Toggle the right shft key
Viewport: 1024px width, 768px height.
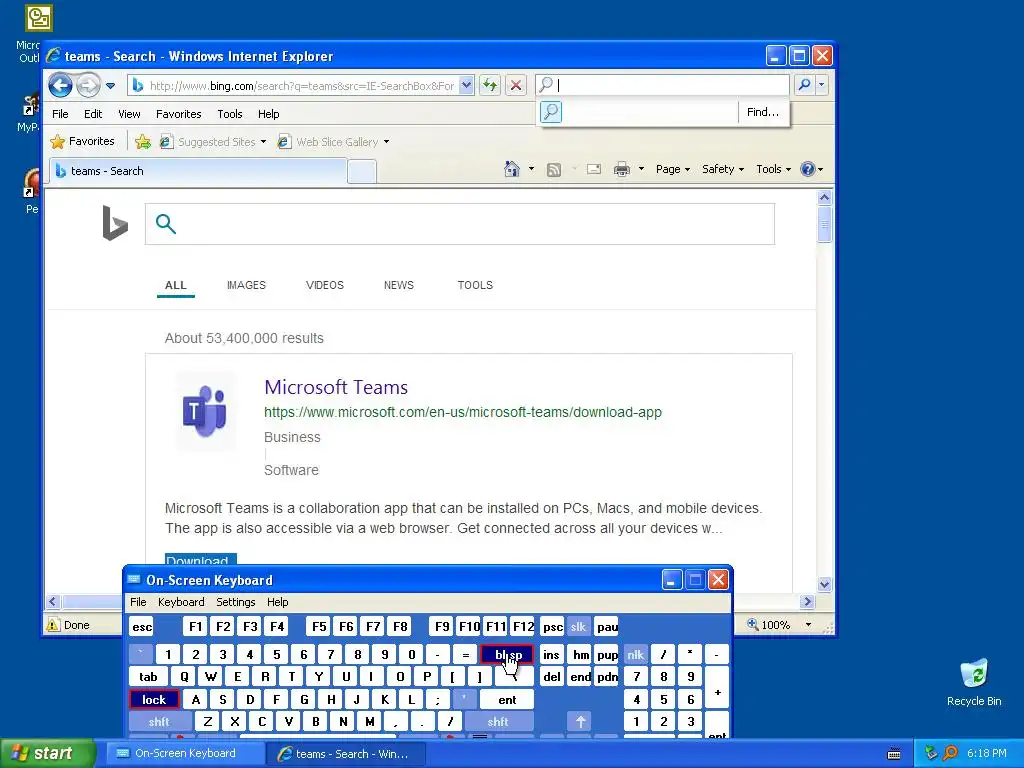coord(498,722)
